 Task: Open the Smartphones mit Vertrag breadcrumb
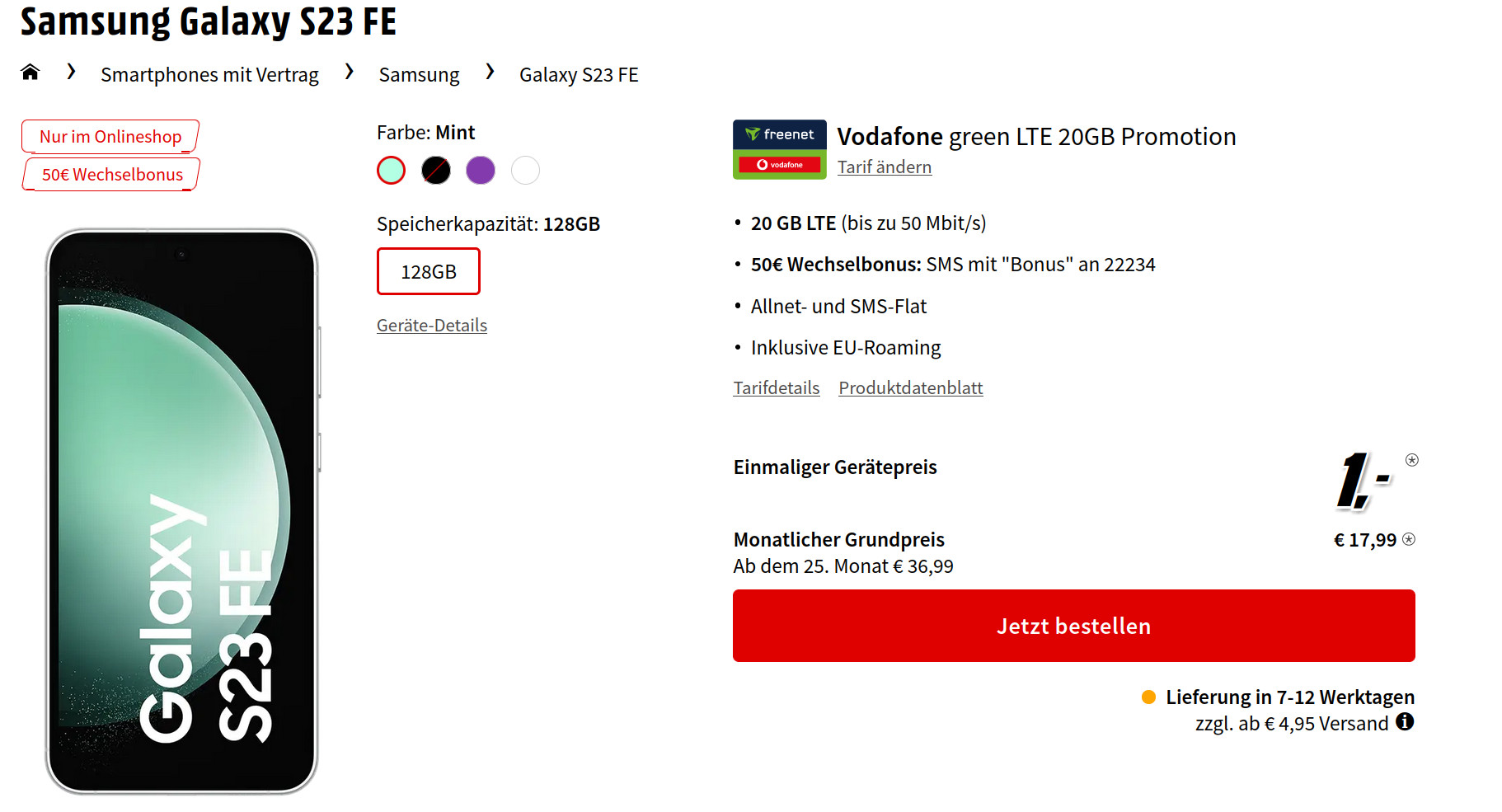point(209,74)
